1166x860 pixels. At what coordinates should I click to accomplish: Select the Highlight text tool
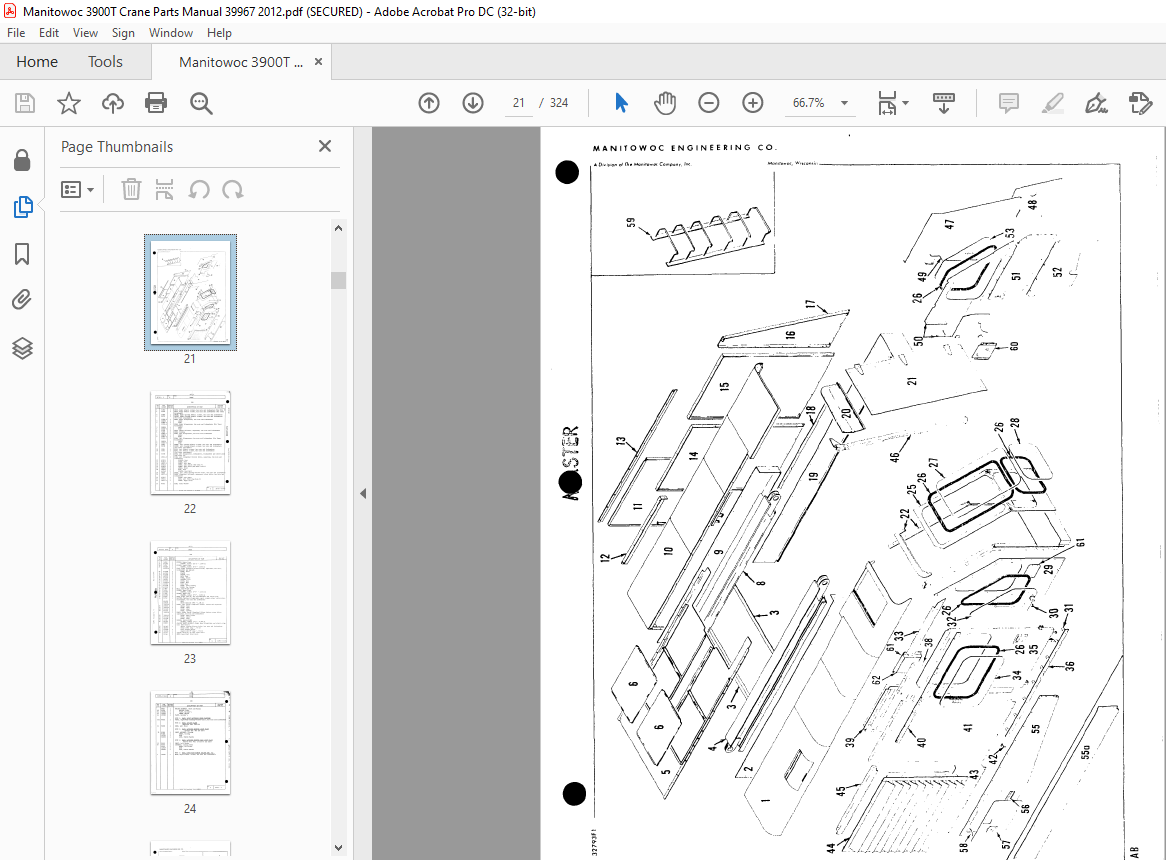(1052, 103)
